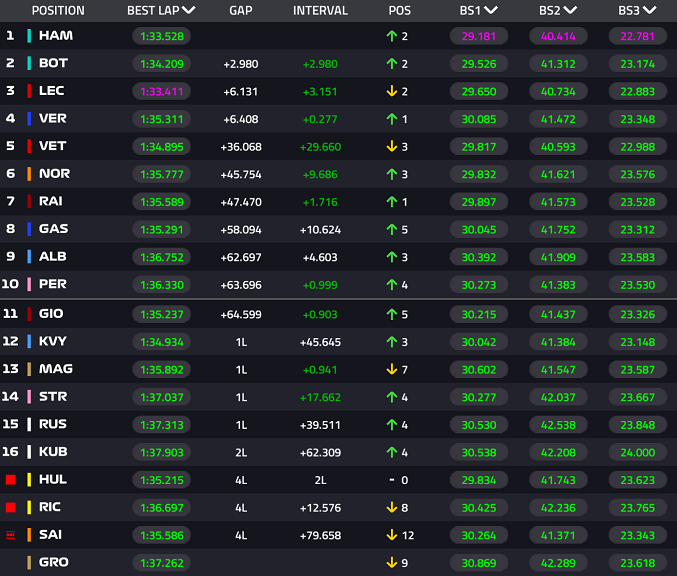
Task: Open the BS1 column dropdown chevron
Action: click(x=491, y=10)
